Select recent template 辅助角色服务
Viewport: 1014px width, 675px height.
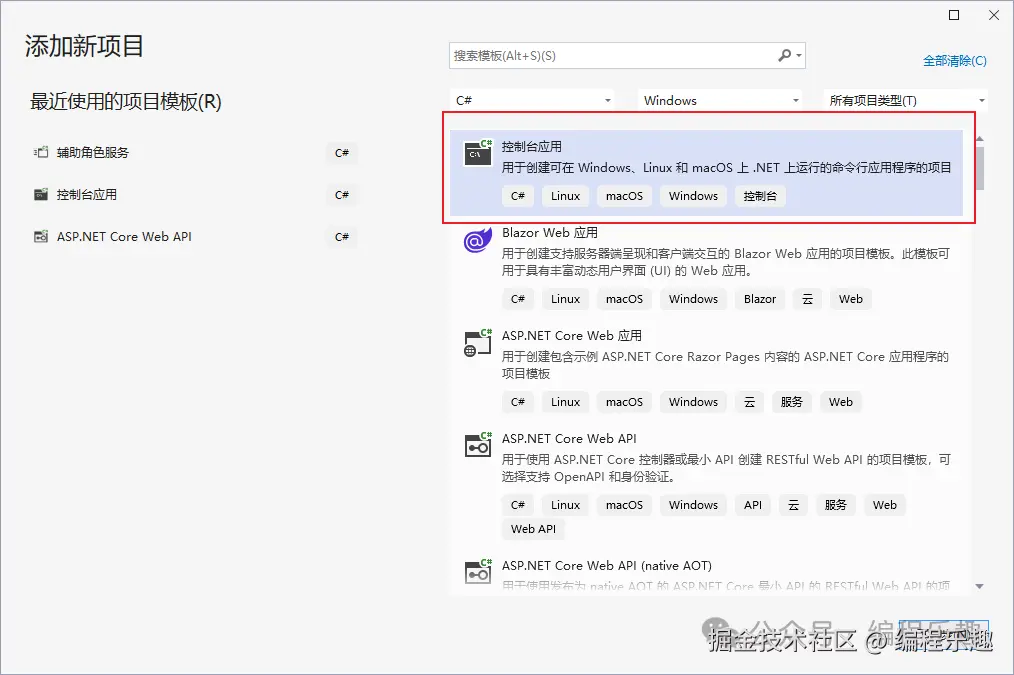point(92,153)
